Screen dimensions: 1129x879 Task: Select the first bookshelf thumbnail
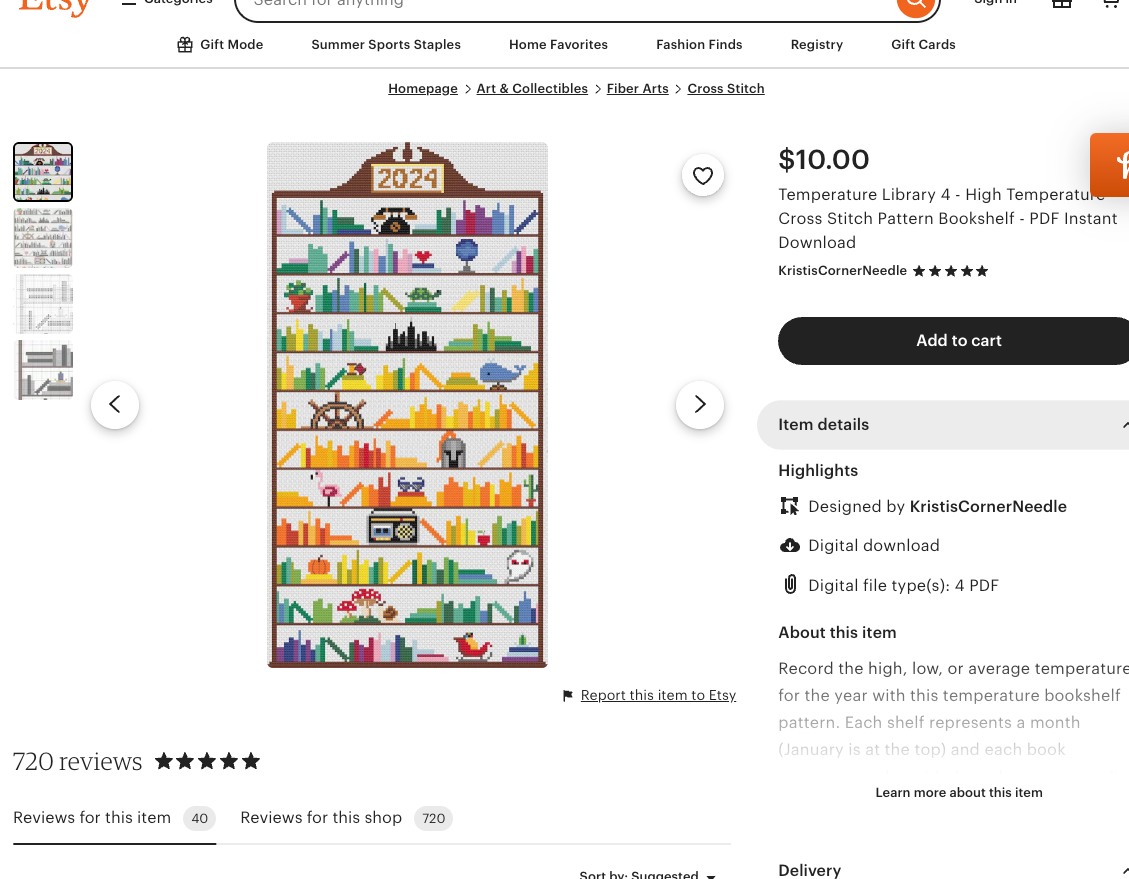coord(43,172)
